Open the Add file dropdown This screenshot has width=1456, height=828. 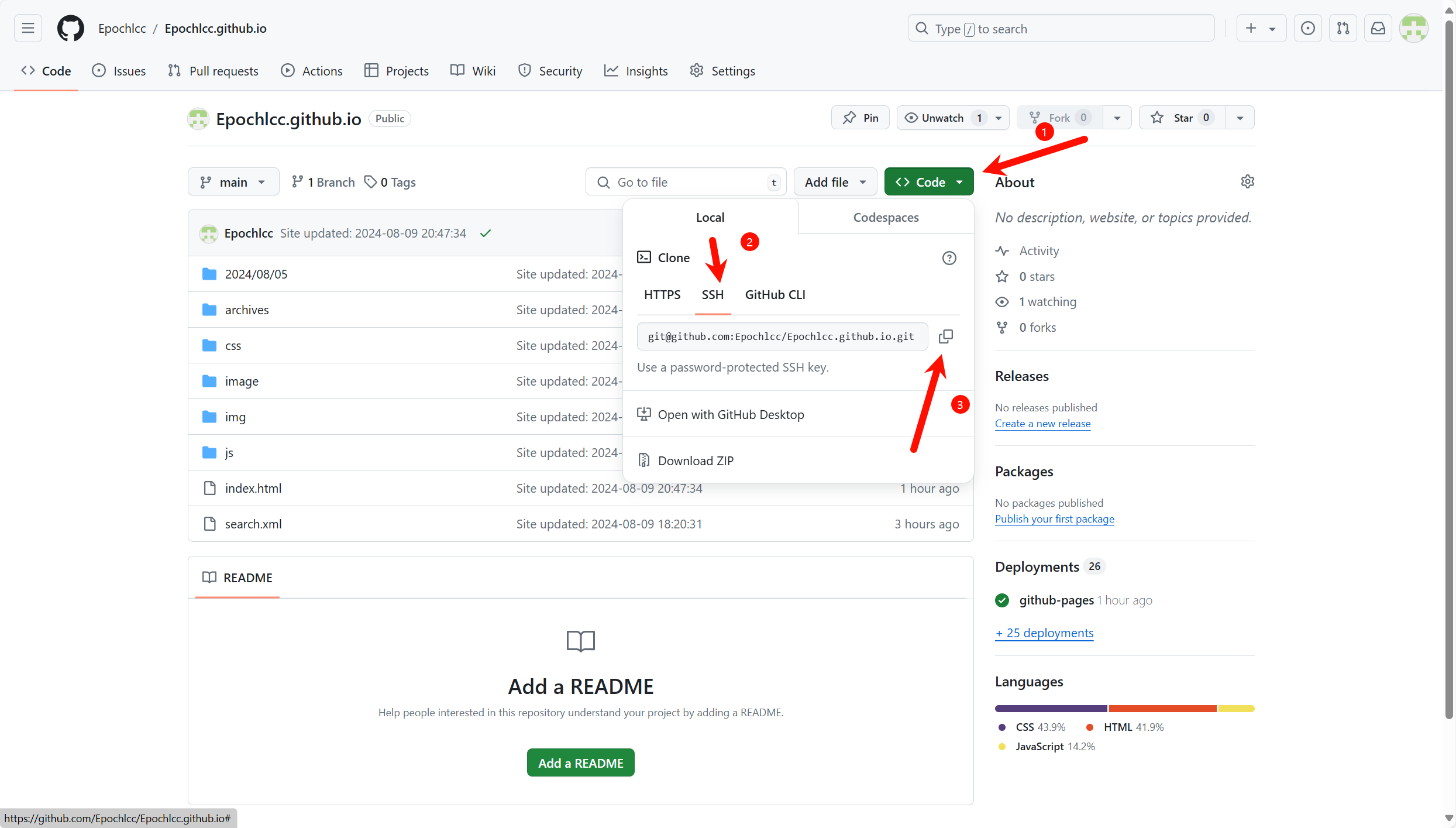coord(835,182)
